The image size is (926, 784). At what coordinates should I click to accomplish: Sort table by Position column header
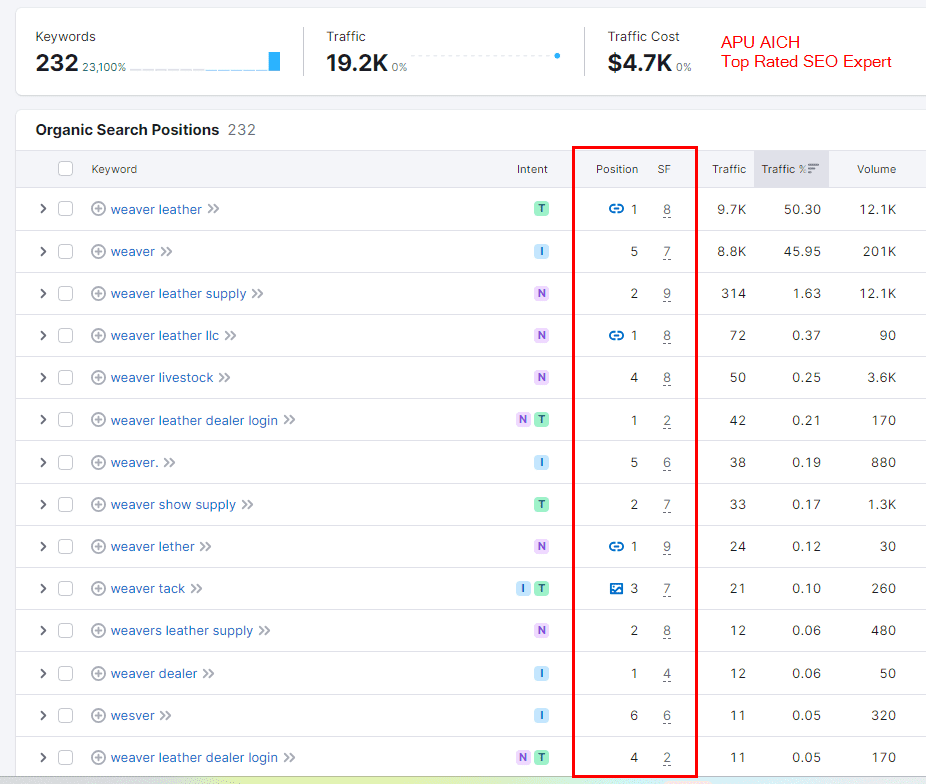click(x=616, y=169)
